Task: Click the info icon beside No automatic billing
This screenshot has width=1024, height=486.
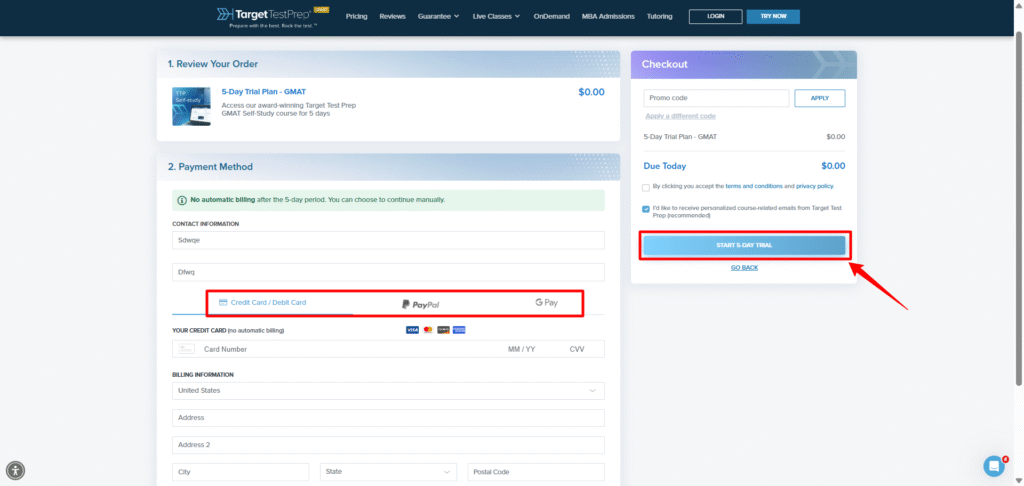Action: coord(182,200)
